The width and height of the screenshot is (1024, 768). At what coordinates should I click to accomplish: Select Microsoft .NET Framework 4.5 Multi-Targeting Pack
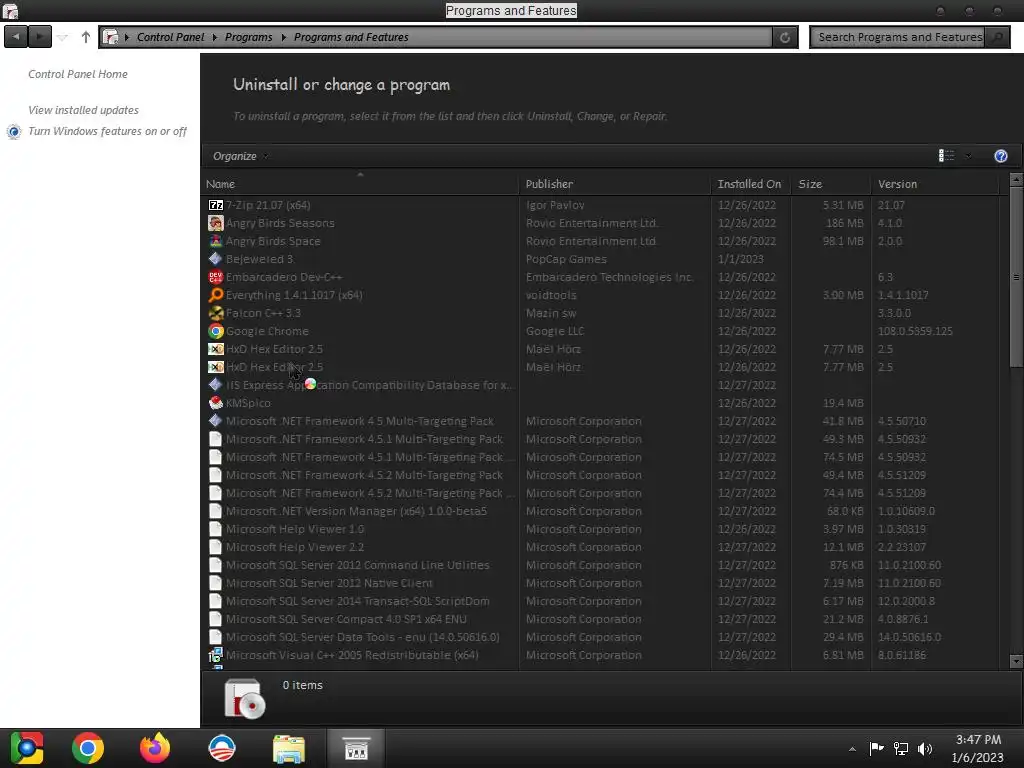point(601,421)
